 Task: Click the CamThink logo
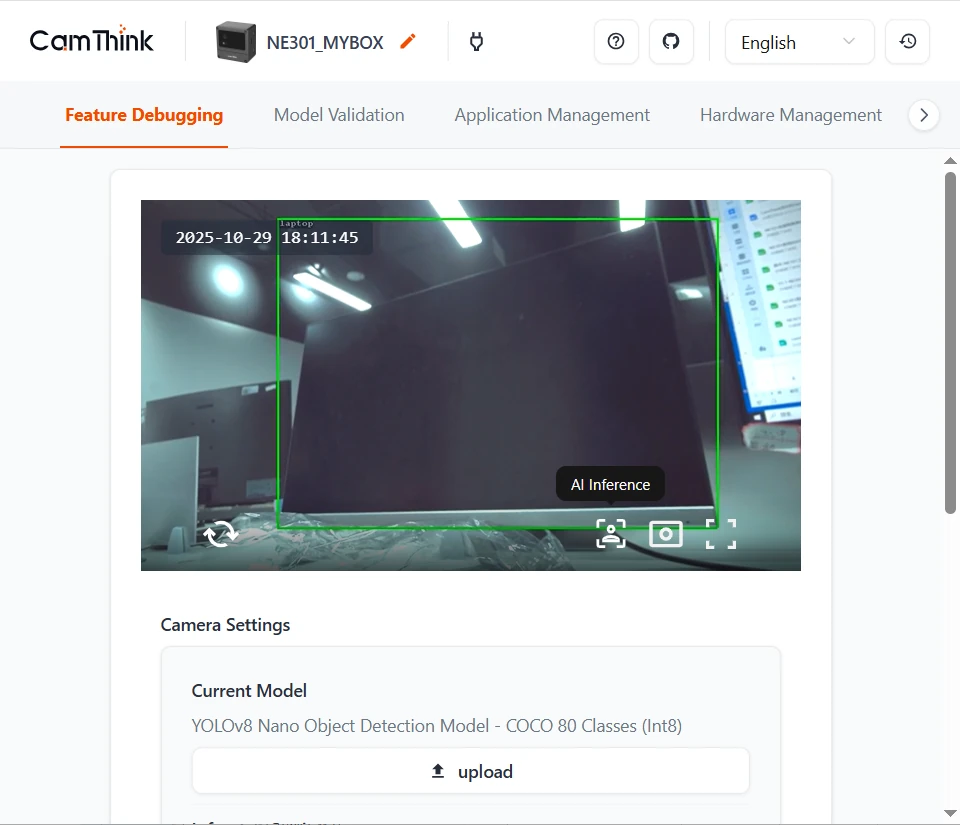coord(92,41)
